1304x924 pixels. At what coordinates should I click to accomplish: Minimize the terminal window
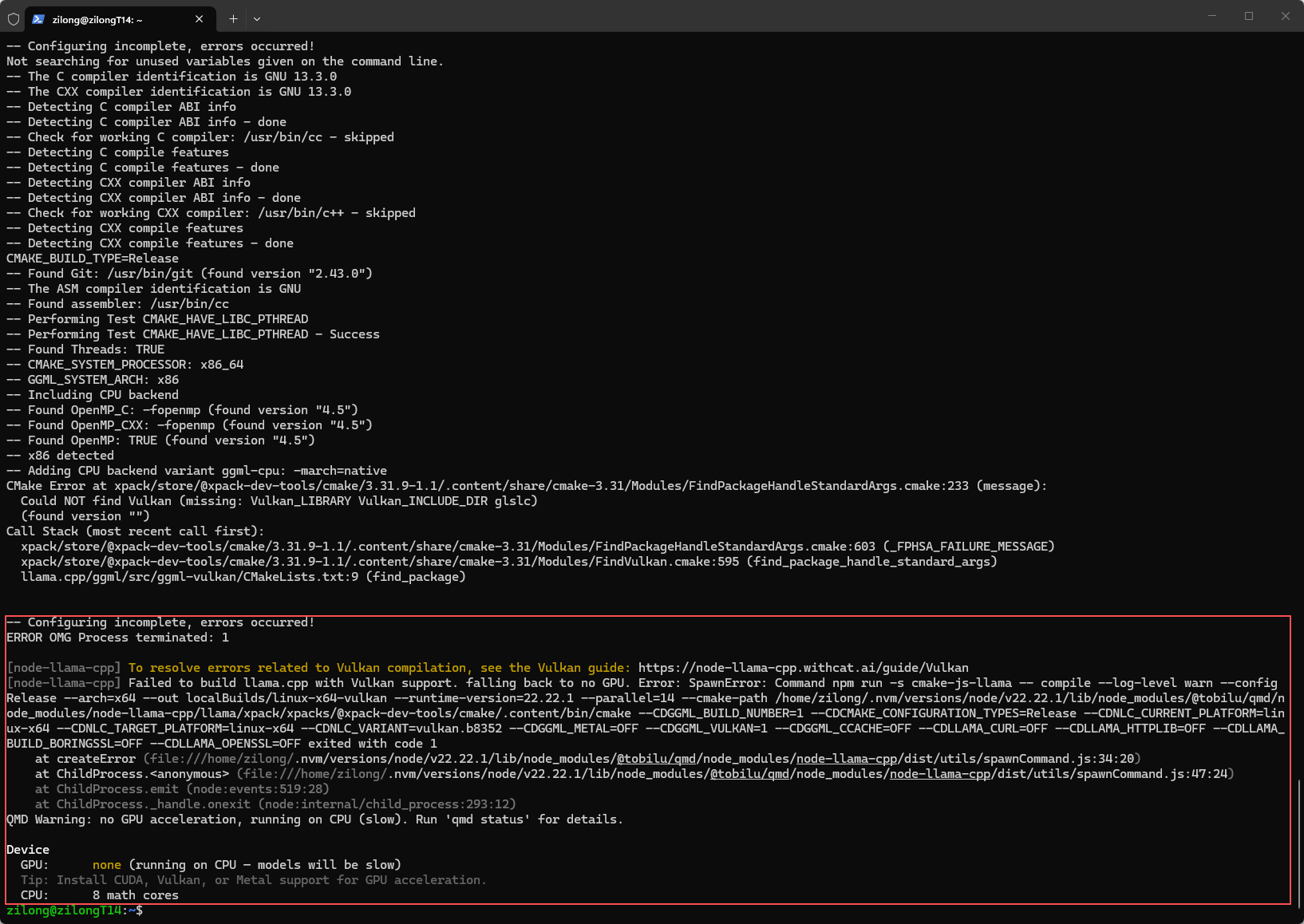[x=1212, y=16]
